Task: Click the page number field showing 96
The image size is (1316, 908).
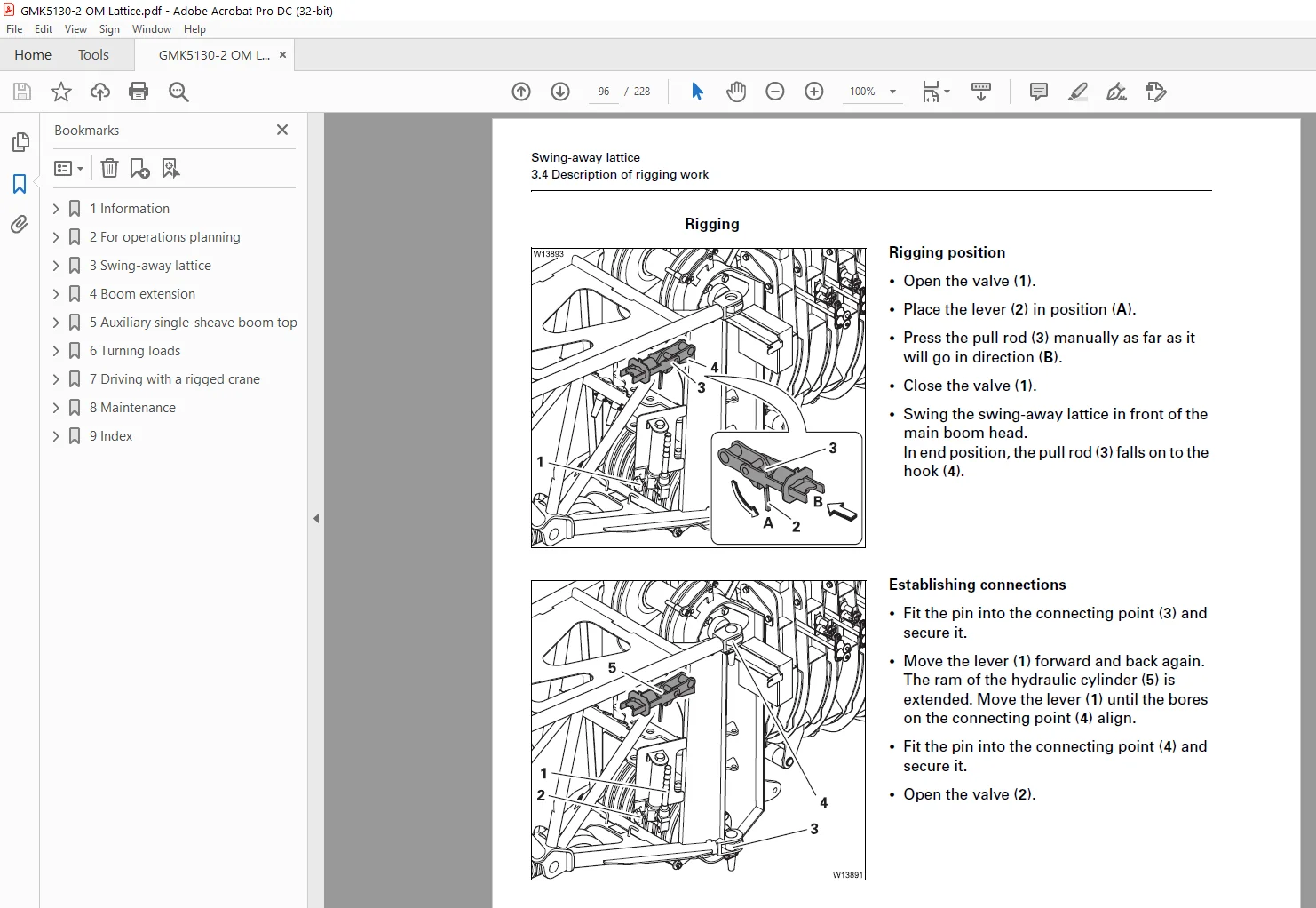Action: click(604, 92)
